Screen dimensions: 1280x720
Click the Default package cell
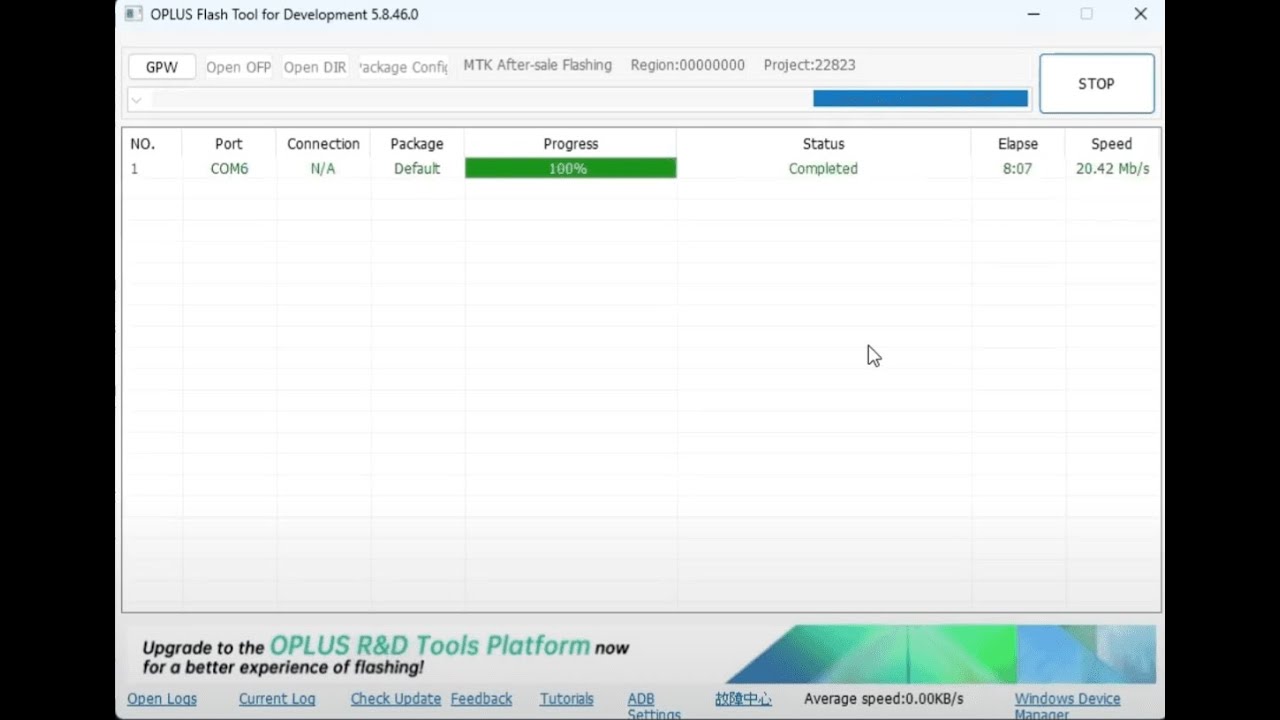click(417, 169)
